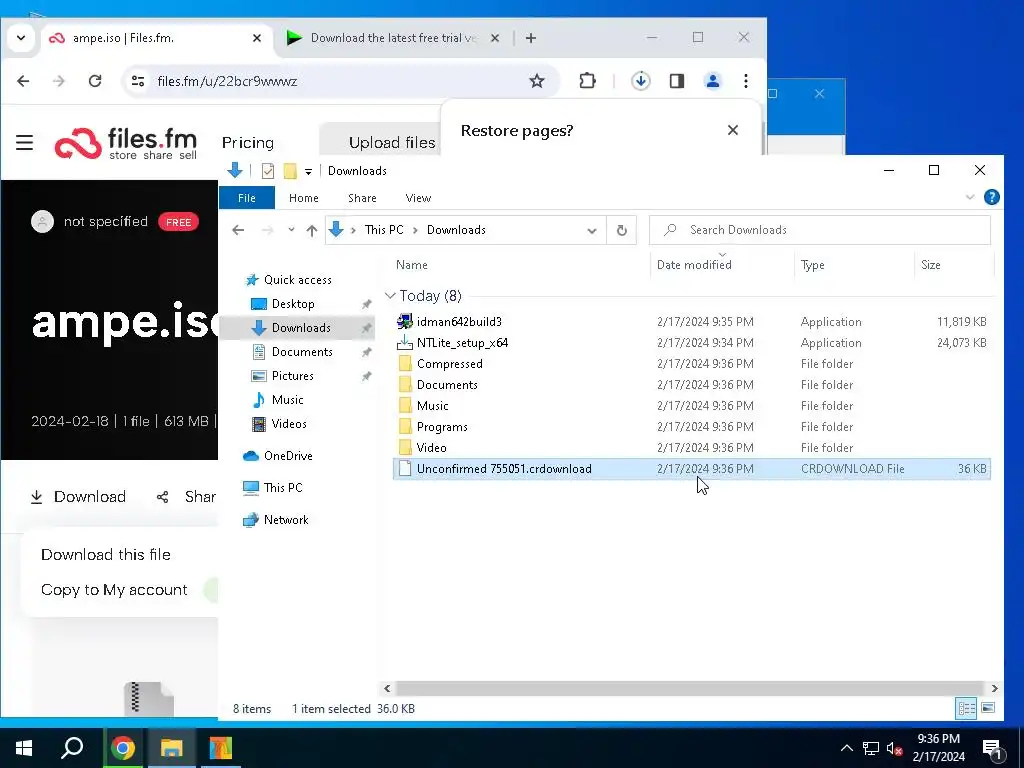The image size is (1024, 768).
Task: Open the Chrome extensions puzzle icon
Action: click(587, 81)
